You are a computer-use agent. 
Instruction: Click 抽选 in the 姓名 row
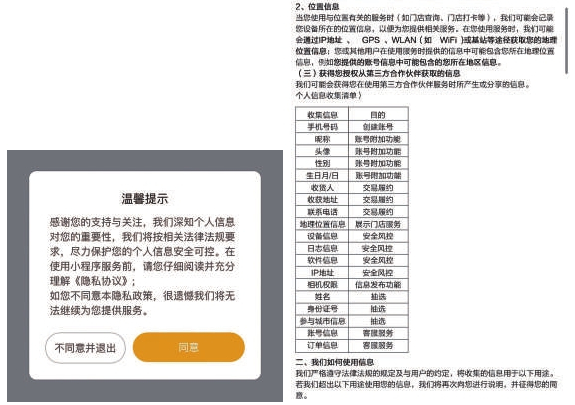pyautogui.click(x=378, y=296)
